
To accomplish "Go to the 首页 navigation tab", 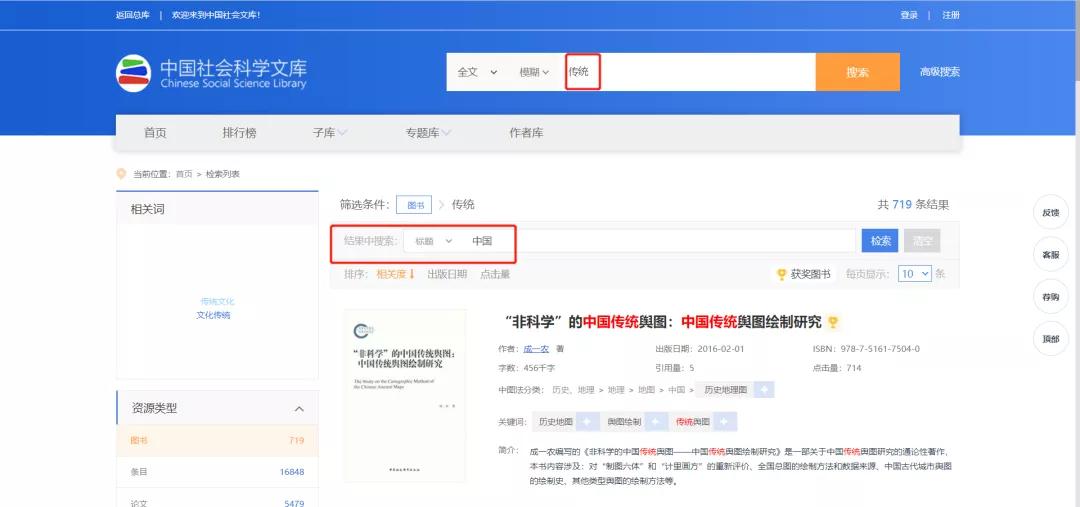I will pyautogui.click(x=155, y=133).
